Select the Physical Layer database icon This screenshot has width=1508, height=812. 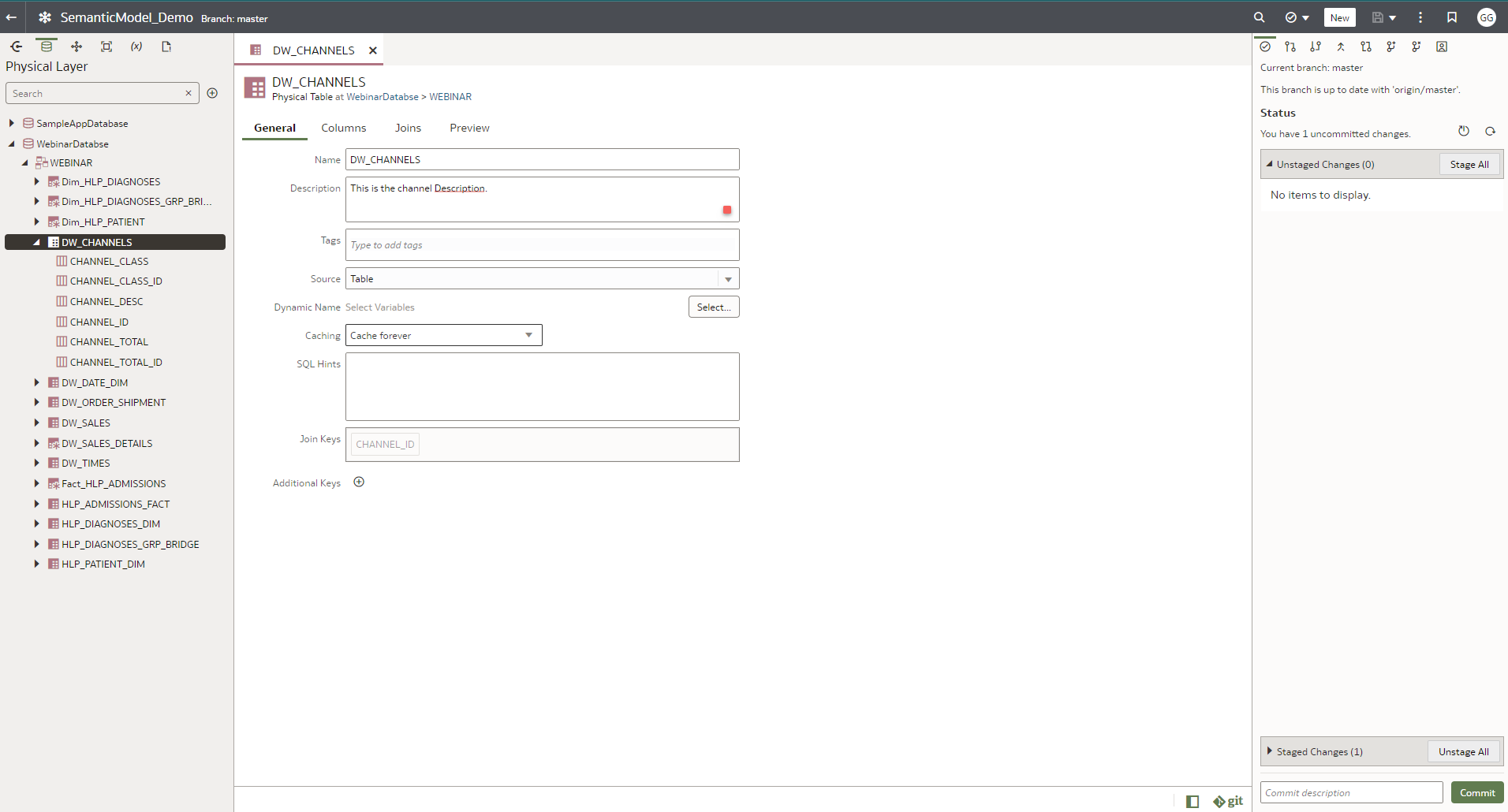[x=47, y=46]
